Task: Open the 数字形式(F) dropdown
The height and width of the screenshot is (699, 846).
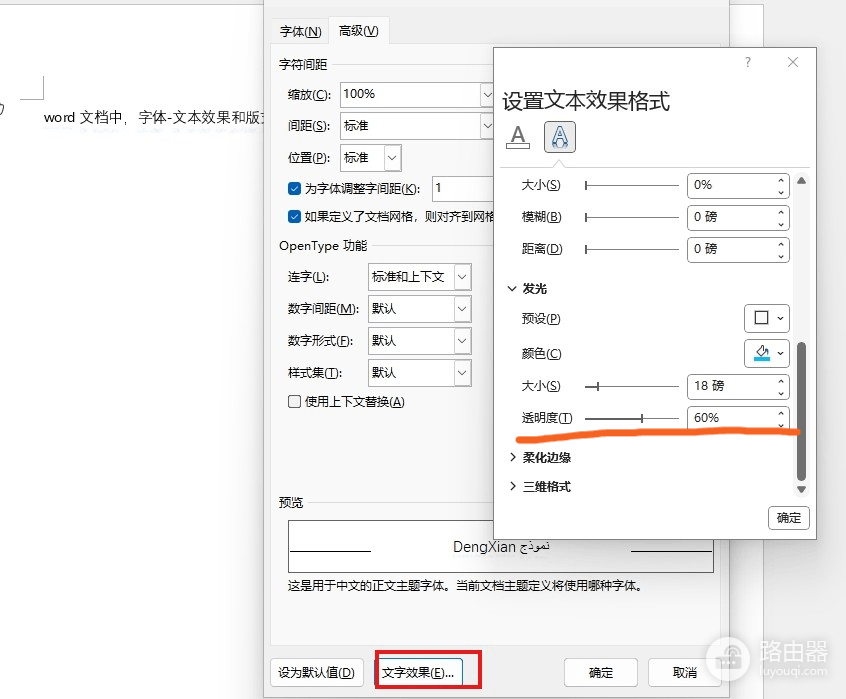Action: pyautogui.click(x=462, y=341)
